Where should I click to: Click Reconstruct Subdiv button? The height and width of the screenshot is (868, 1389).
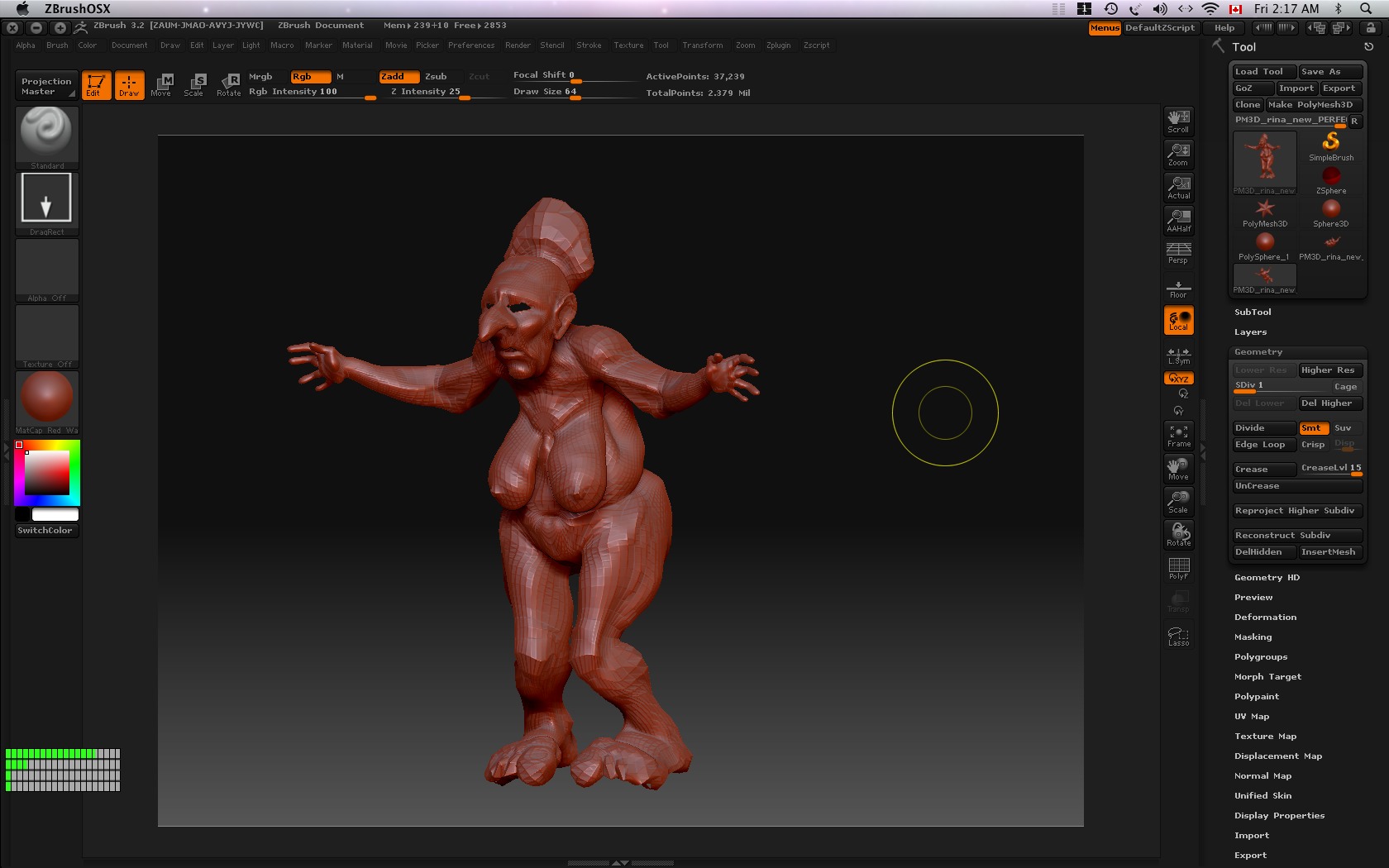click(x=1297, y=535)
